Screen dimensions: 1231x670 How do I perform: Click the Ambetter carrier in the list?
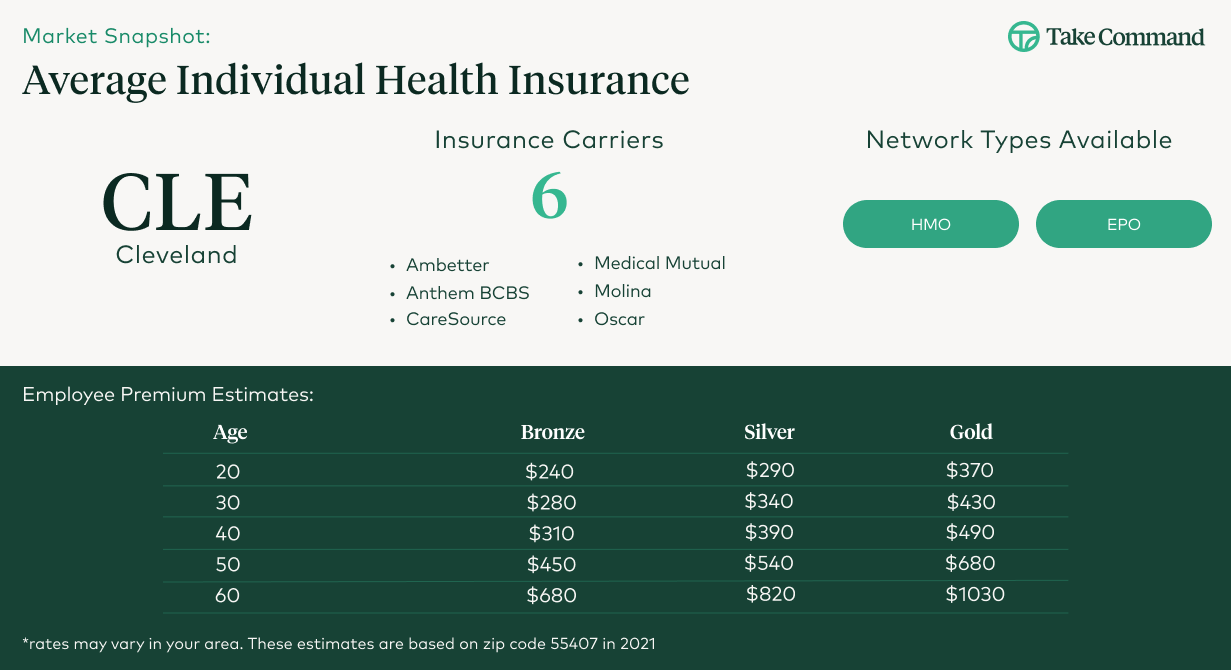click(x=447, y=265)
